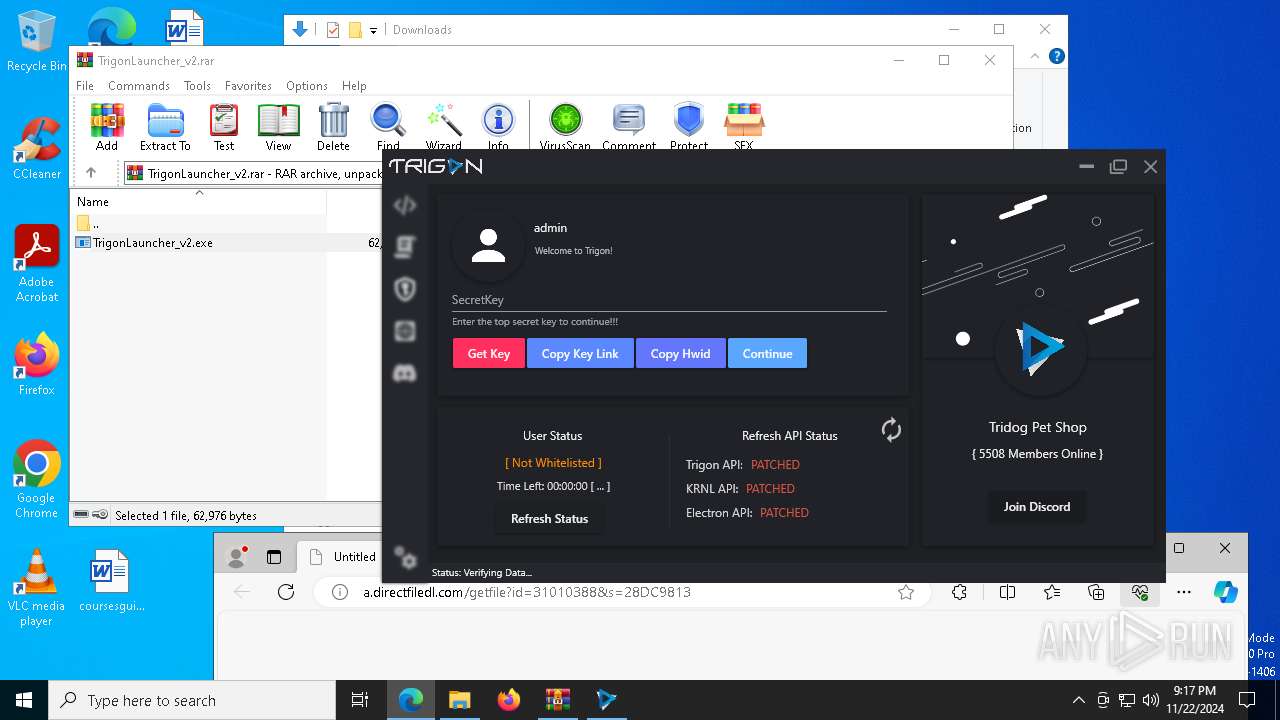The image size is (1280, 720).
Task: Open Copilot icon in Edge
Action: [1226, 592]
